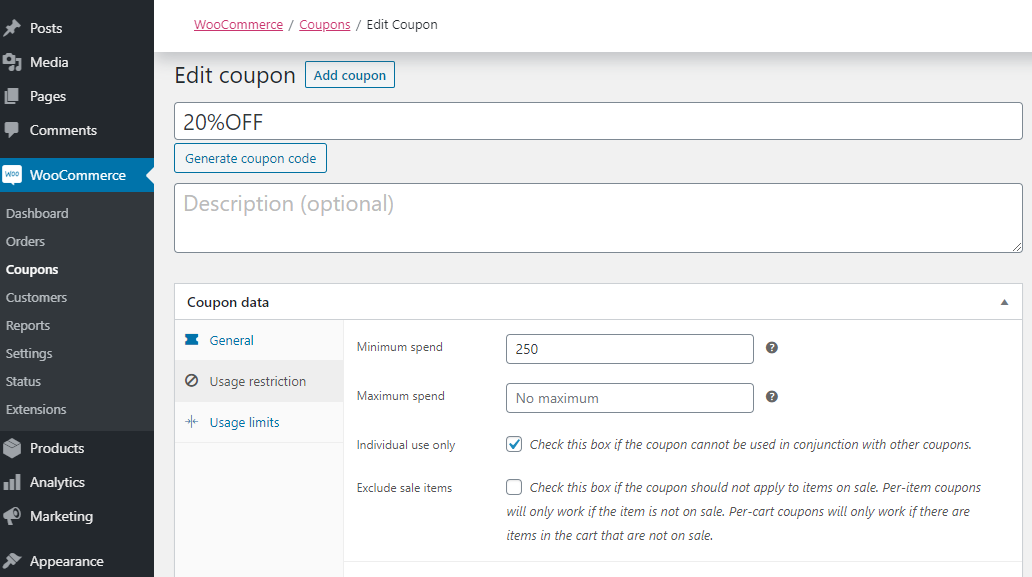
Task: Click the Usage restriction ban icon
Action: pyautogui.click(x=192, y=380)
